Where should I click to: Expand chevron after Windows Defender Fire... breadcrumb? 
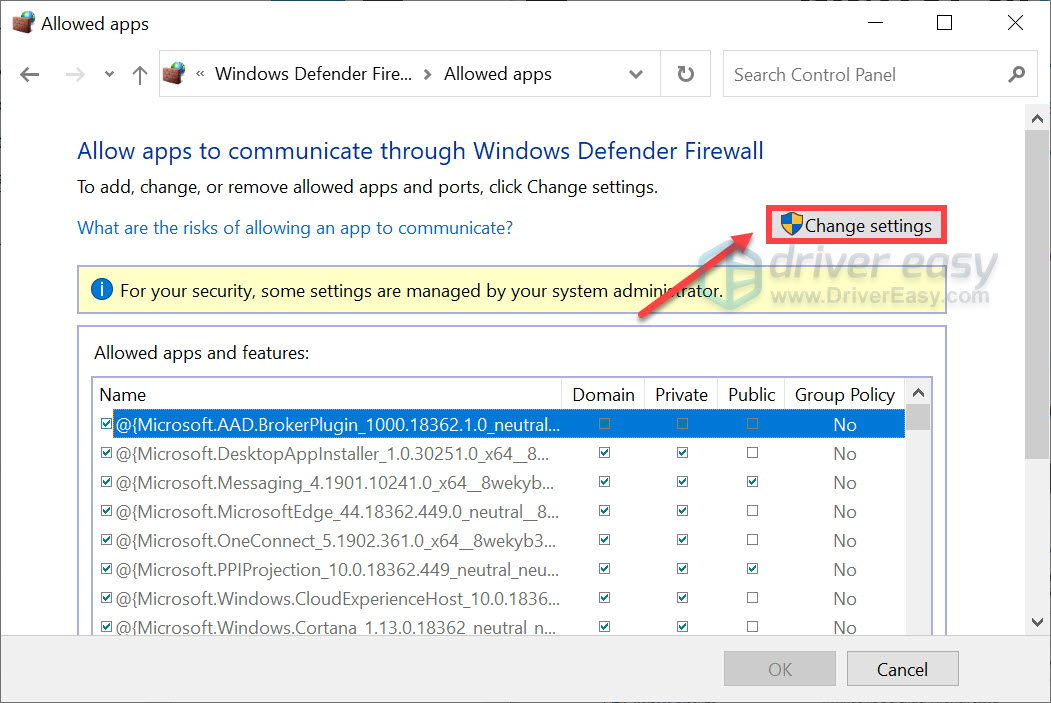[428, 74]
